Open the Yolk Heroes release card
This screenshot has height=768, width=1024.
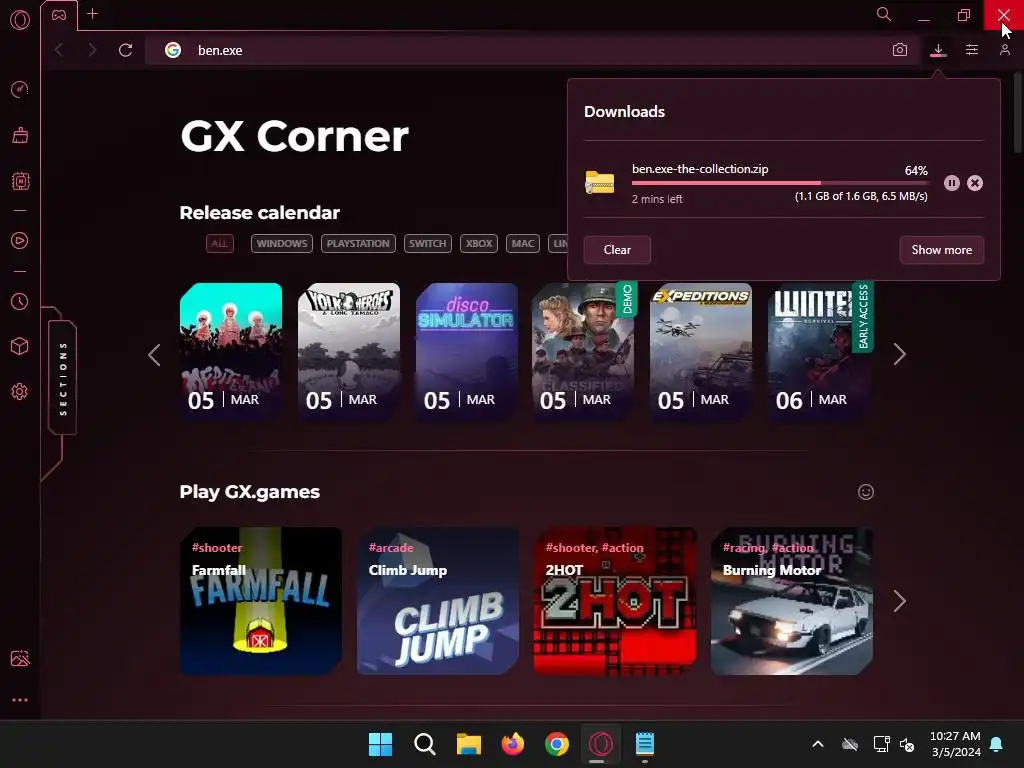pos(349,351)
